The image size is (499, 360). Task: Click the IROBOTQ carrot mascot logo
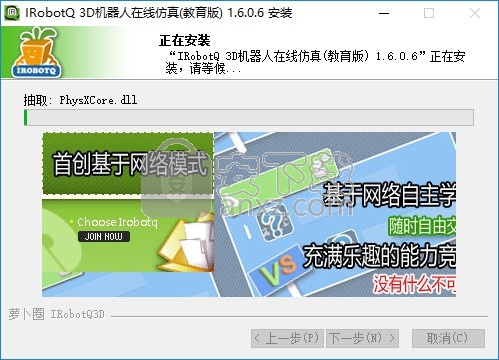point(36,52)
